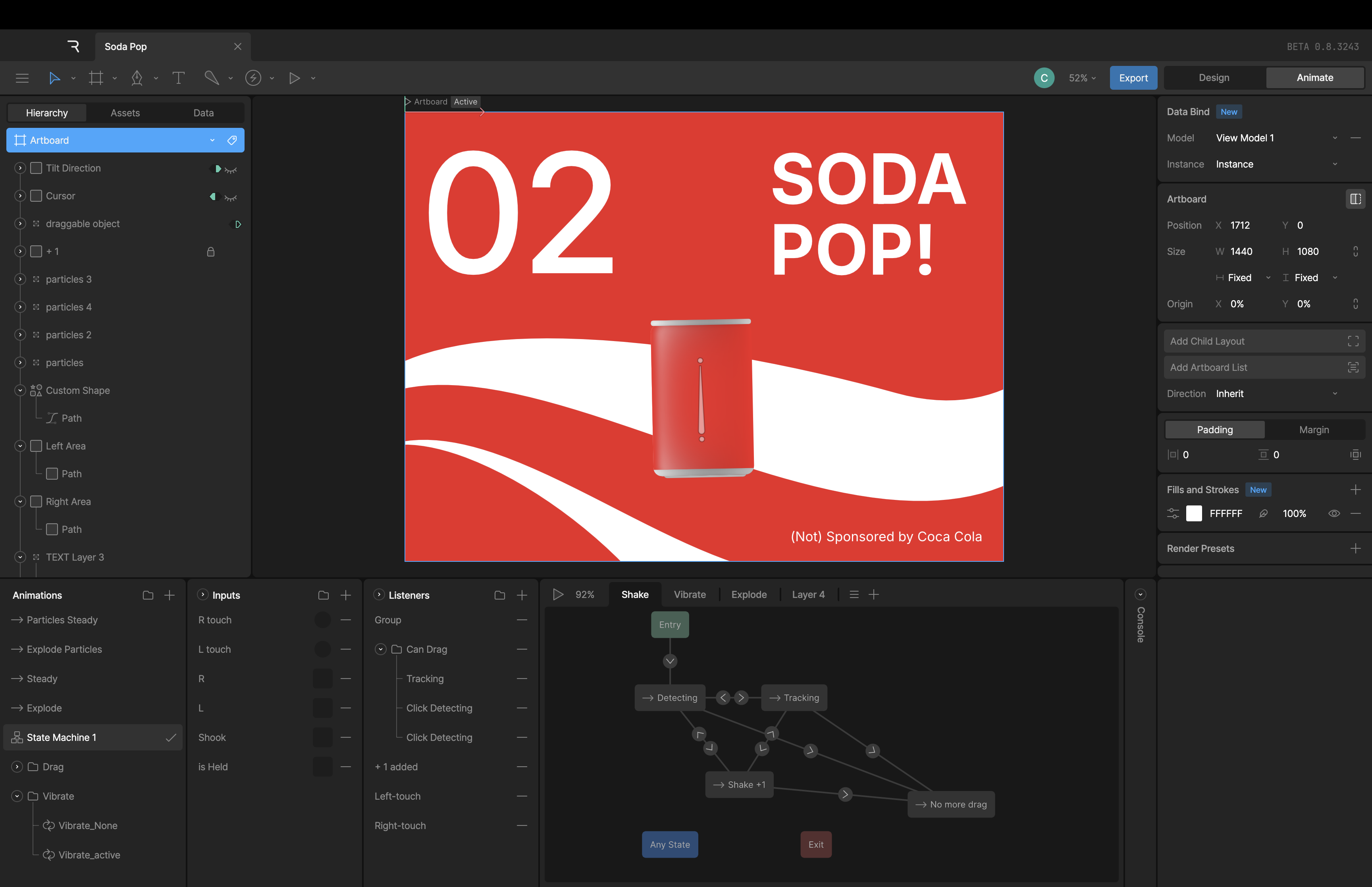The image size is (1372, 887).
Task: Collapse the Left Area layer
Action: click(20, 446)
